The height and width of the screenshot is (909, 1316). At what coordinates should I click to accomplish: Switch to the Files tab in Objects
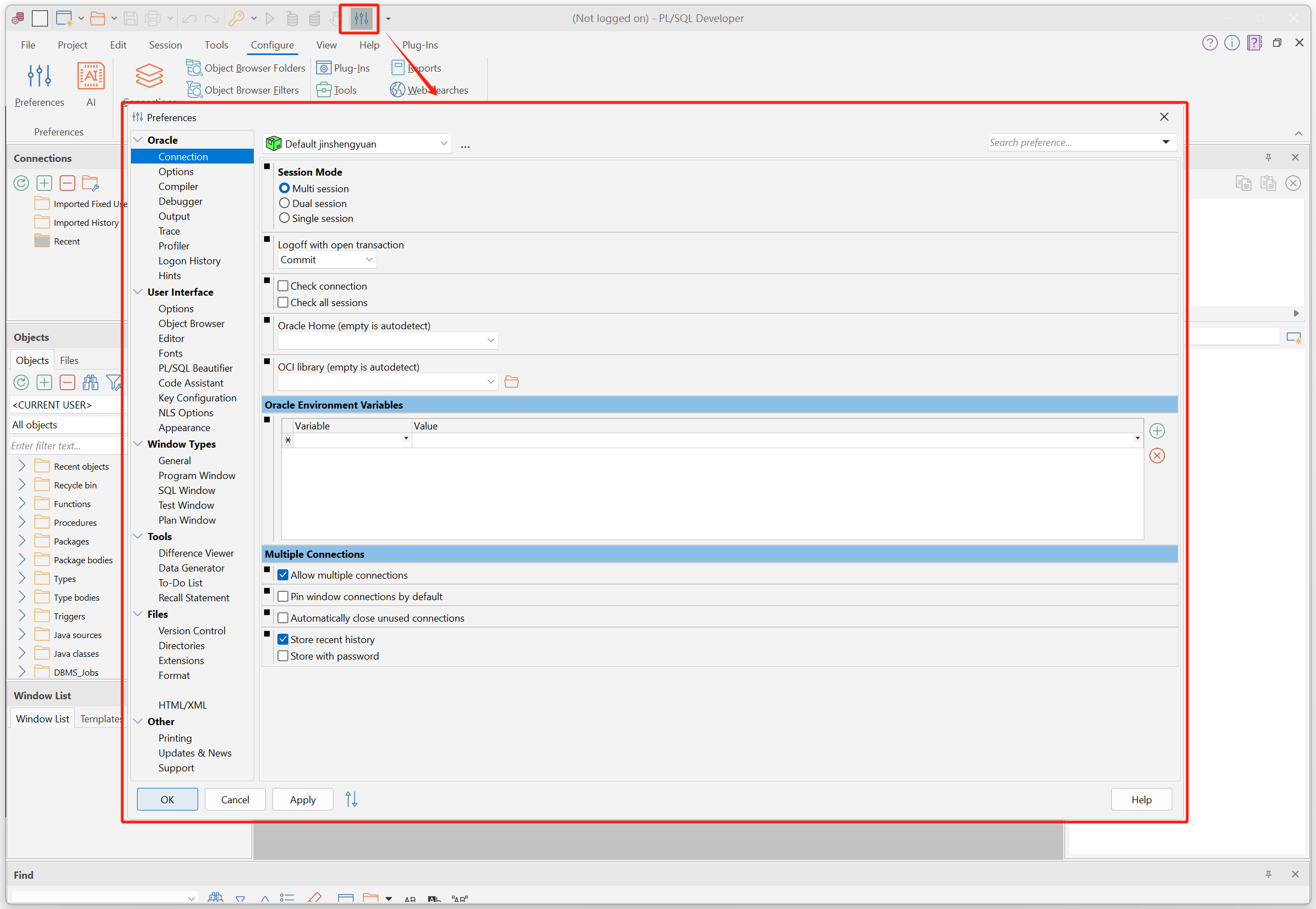pyautogui.click(x=69, y=361)
